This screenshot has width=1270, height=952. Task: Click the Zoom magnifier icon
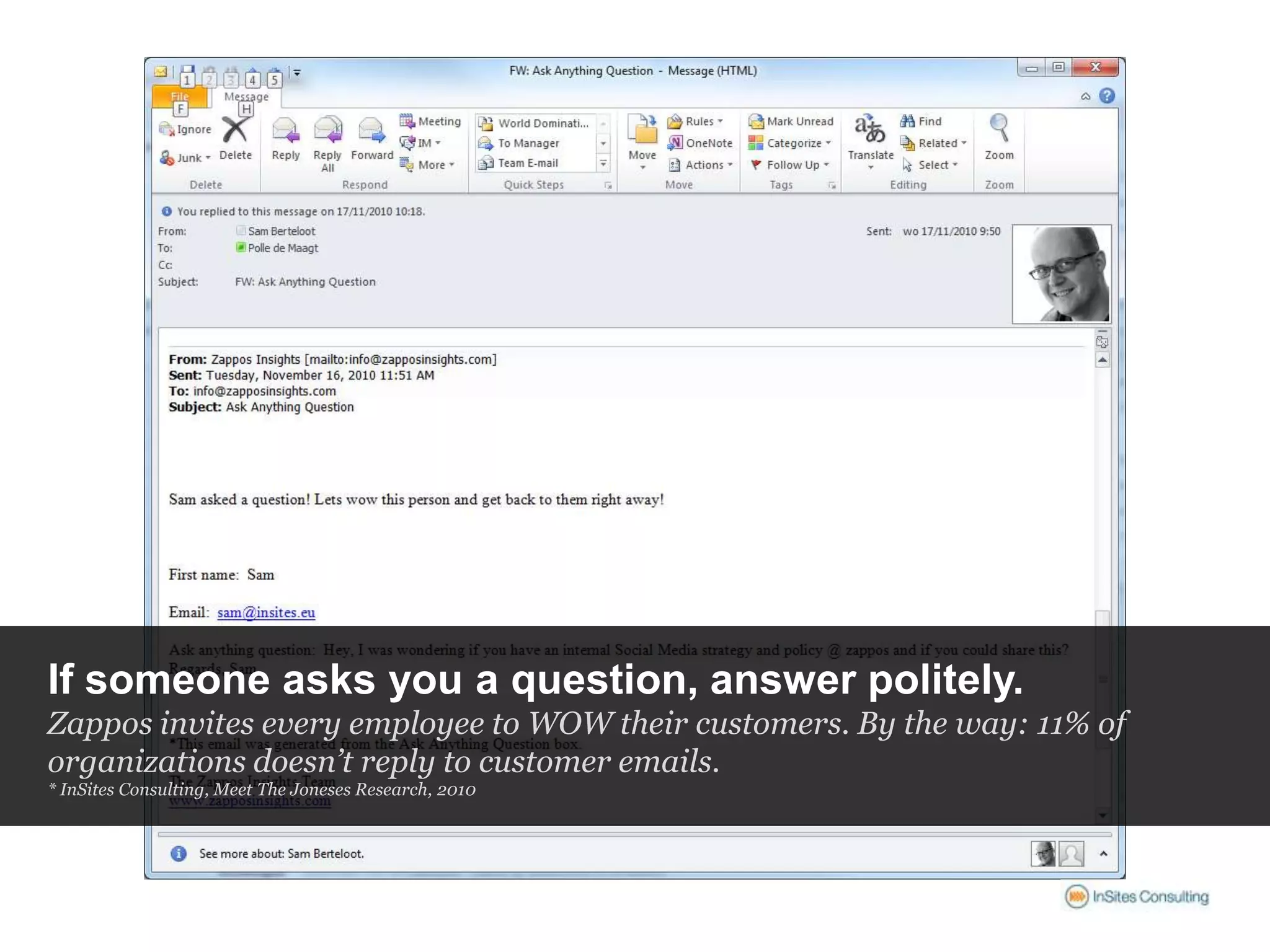999,138
